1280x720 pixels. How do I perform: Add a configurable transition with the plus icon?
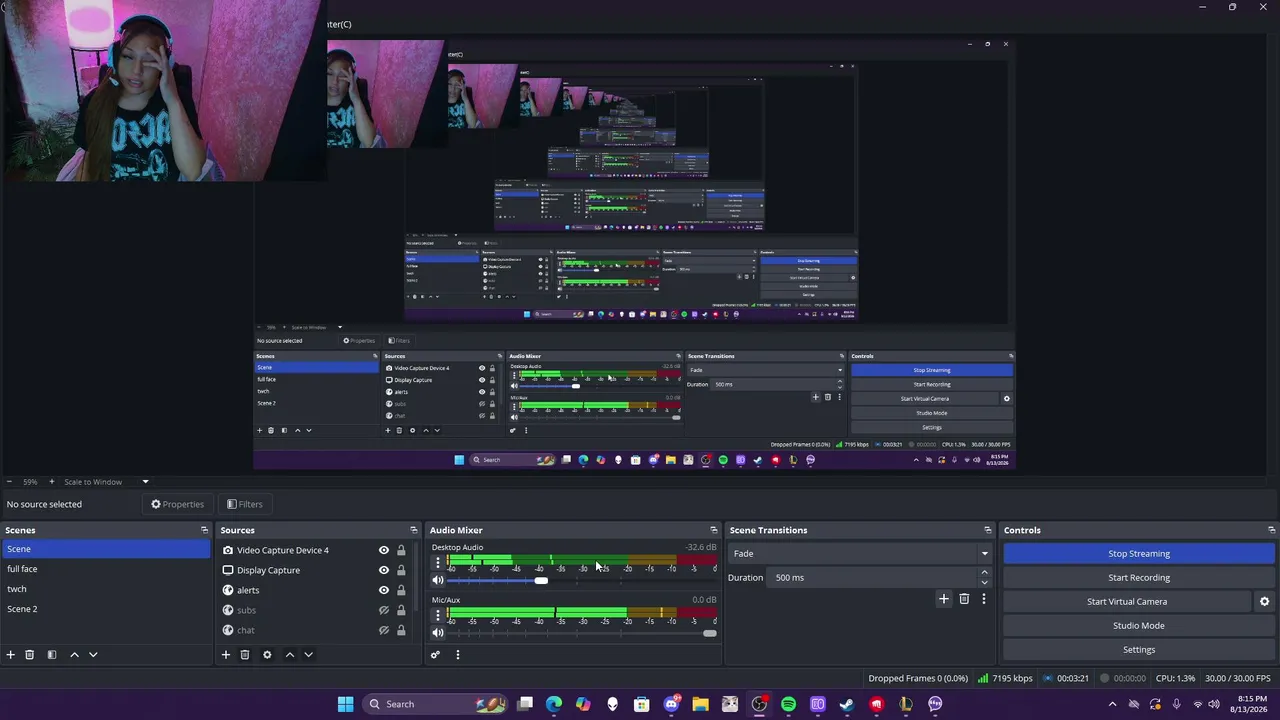943,599
